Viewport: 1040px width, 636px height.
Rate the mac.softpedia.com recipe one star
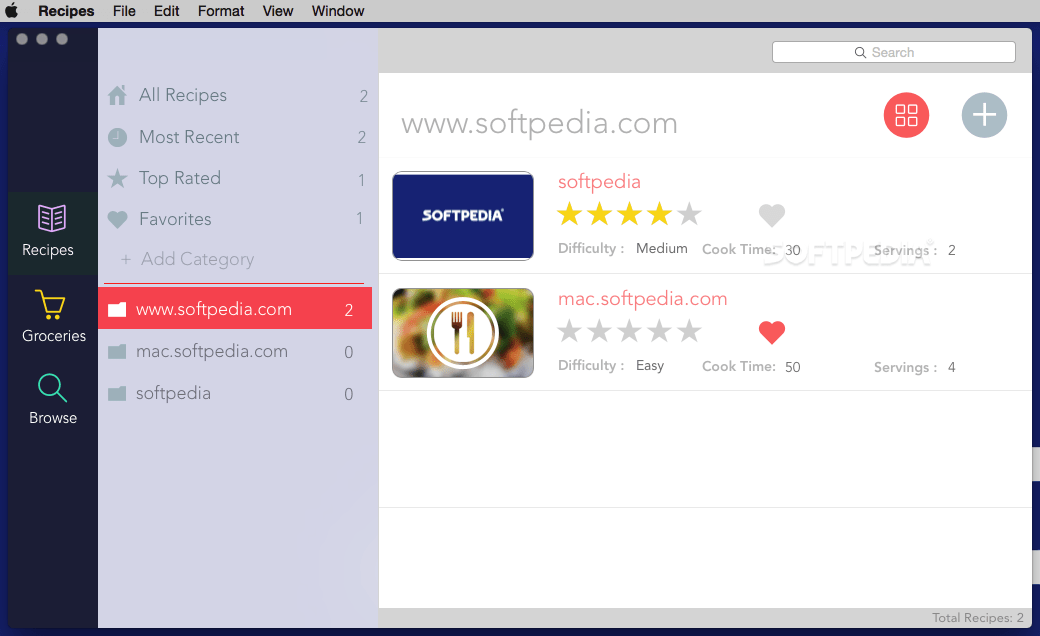[569, 331]
